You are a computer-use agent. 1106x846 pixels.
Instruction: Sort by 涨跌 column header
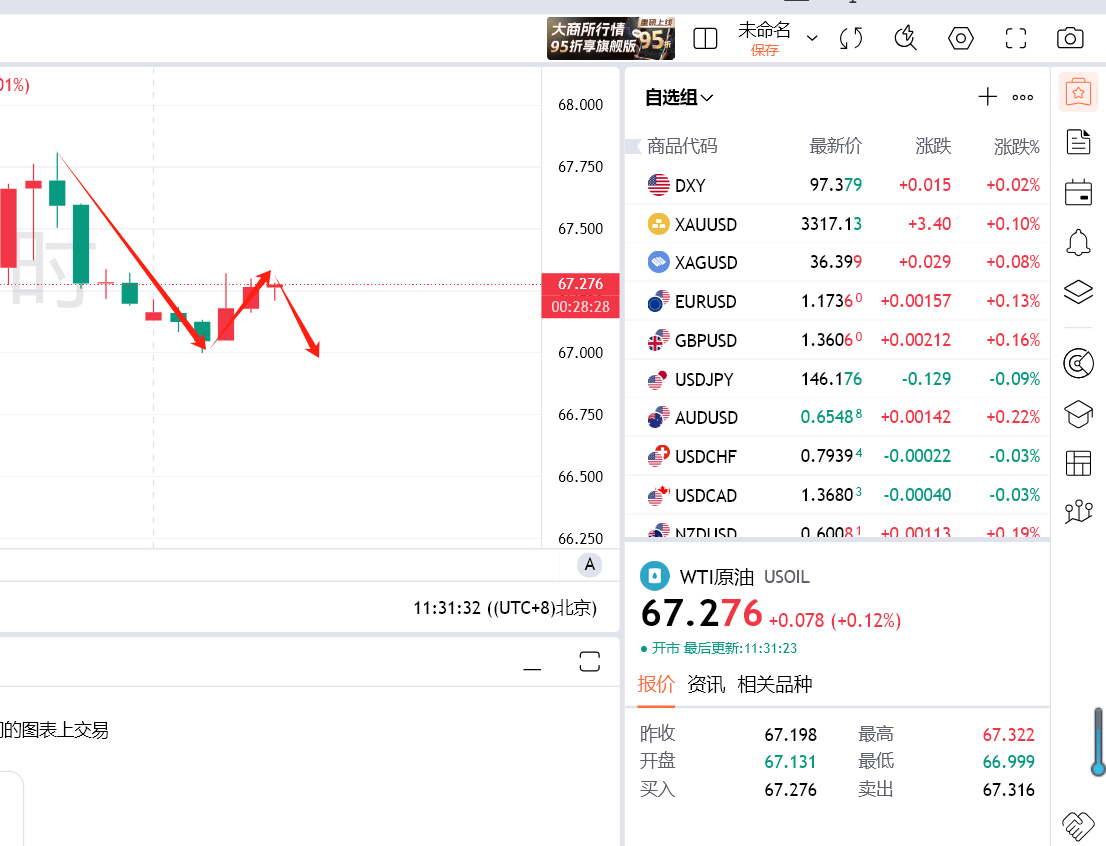[x=933, y=146]
